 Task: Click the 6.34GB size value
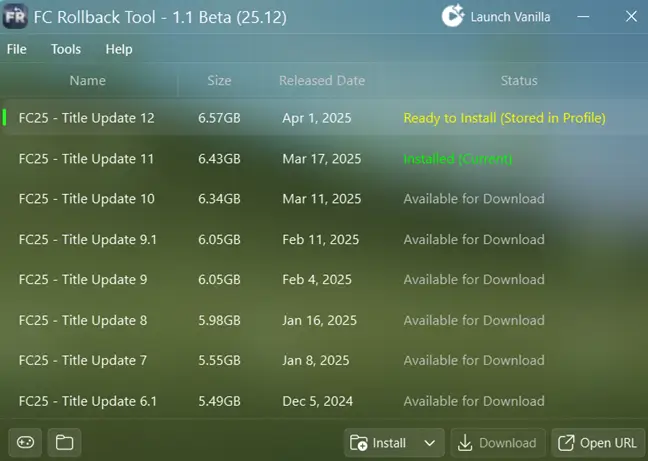219,199
